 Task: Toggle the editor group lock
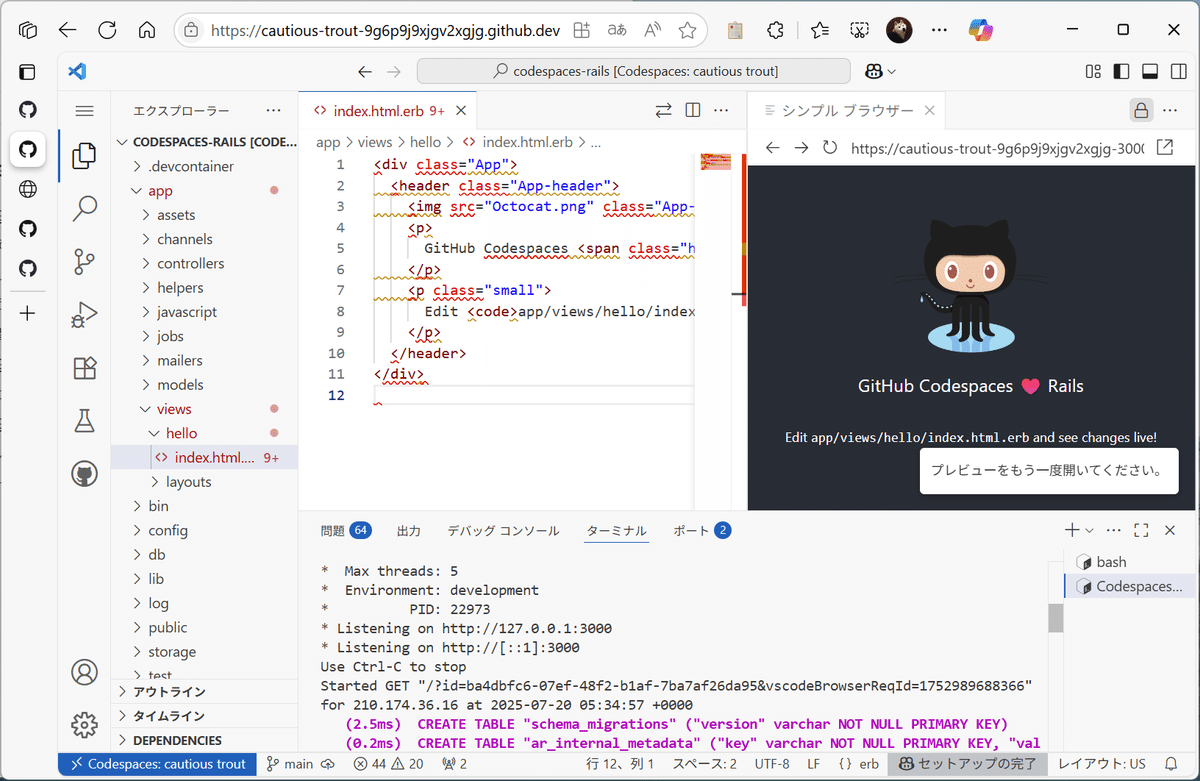coord(1141,111)
